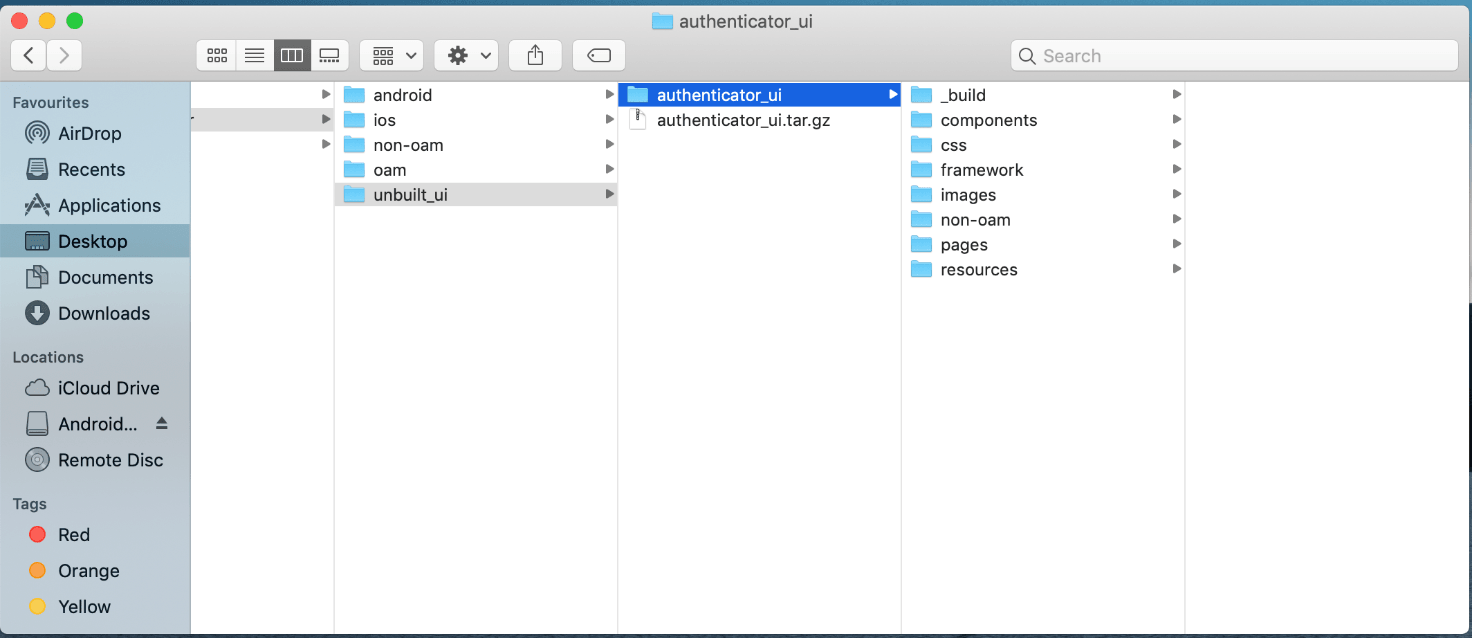Open Documents in the sidebar
Image resolution: width=1472 pixels, height=638 pixels.
[x=94, y=277]
